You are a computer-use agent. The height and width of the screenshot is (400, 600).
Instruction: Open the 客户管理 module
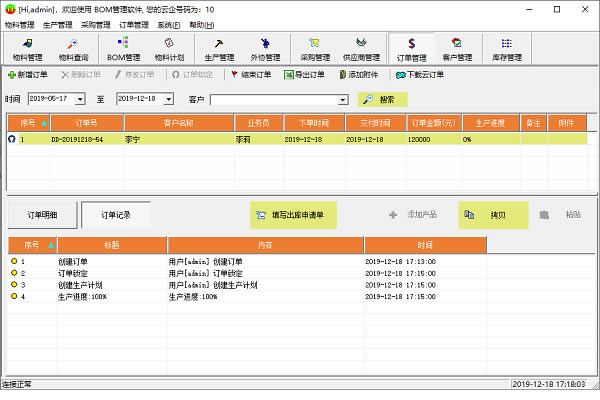(456, 48)
